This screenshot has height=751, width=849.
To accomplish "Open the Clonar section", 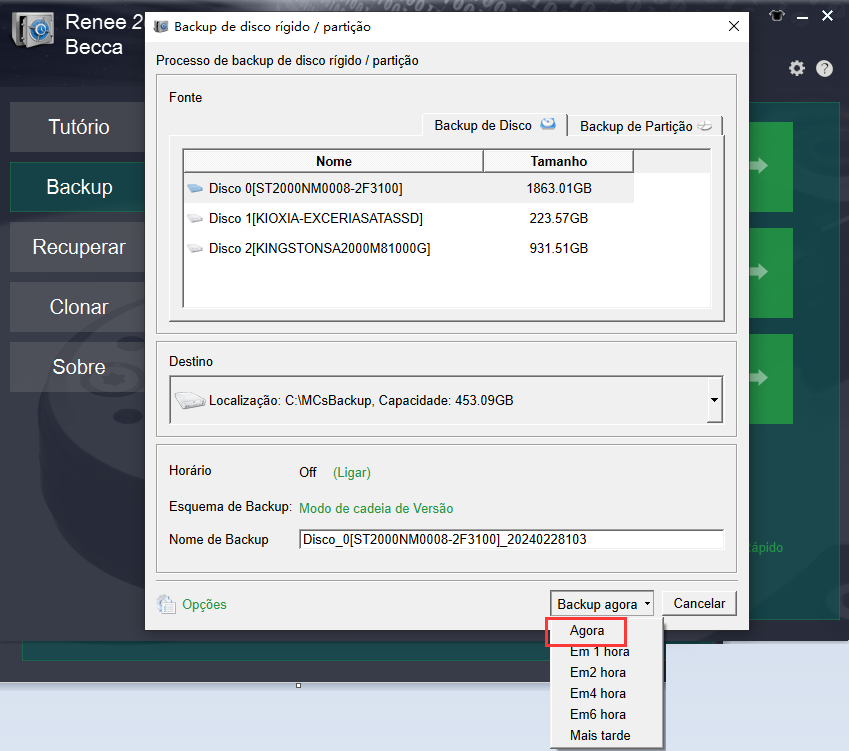I will (x=78, y=307).
